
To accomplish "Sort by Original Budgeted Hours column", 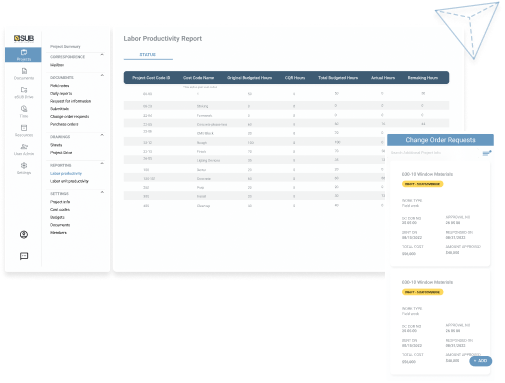I will tap(249, 78).
